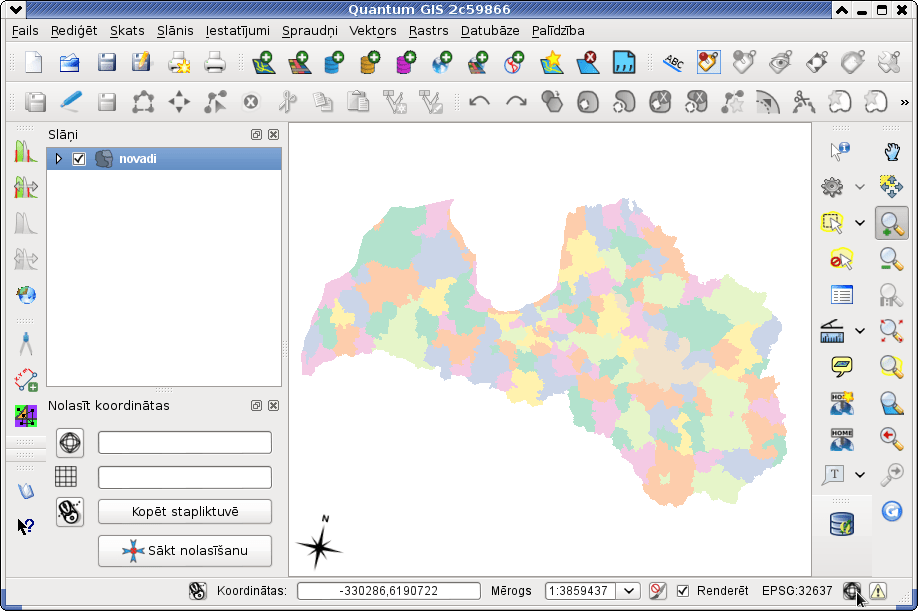Open dropdown arrow beside text annotation tool
Viewport: 918px width, 611px height.
coord(859,475)
